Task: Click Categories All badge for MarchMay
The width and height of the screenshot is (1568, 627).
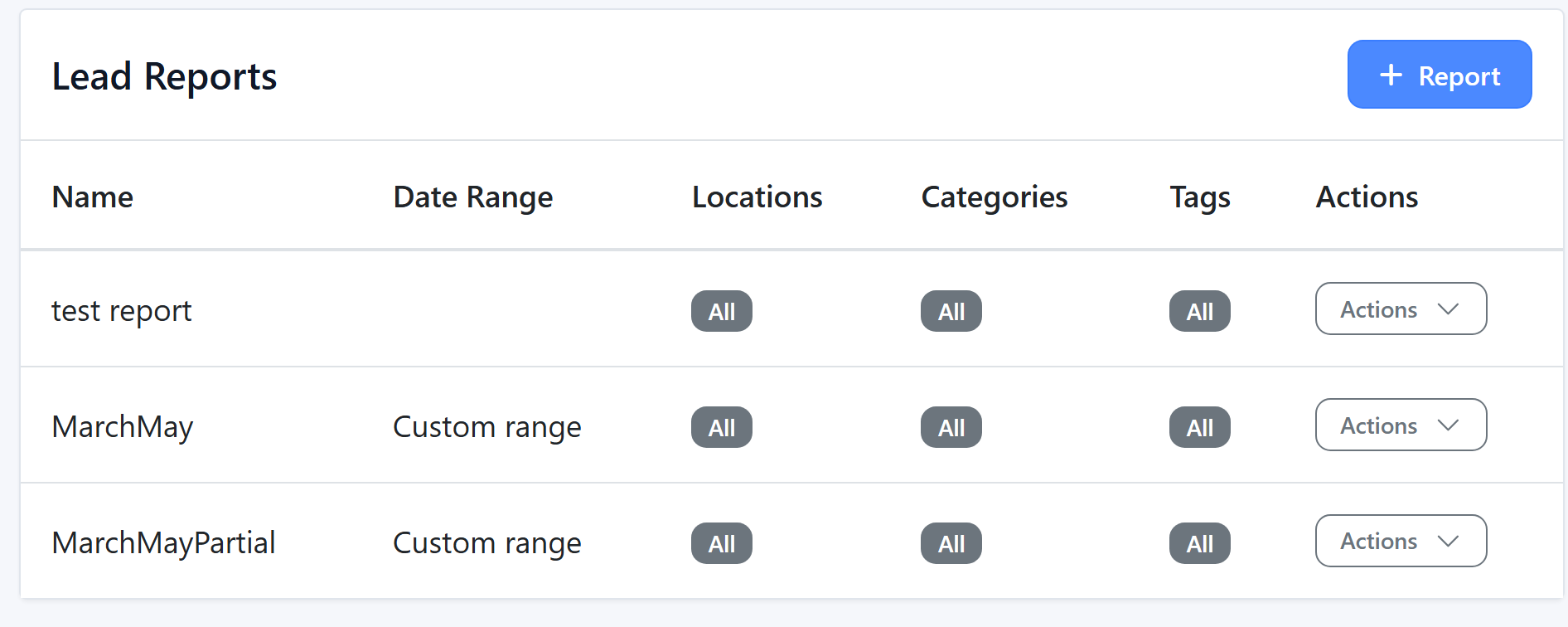Action: coord(951,428)
